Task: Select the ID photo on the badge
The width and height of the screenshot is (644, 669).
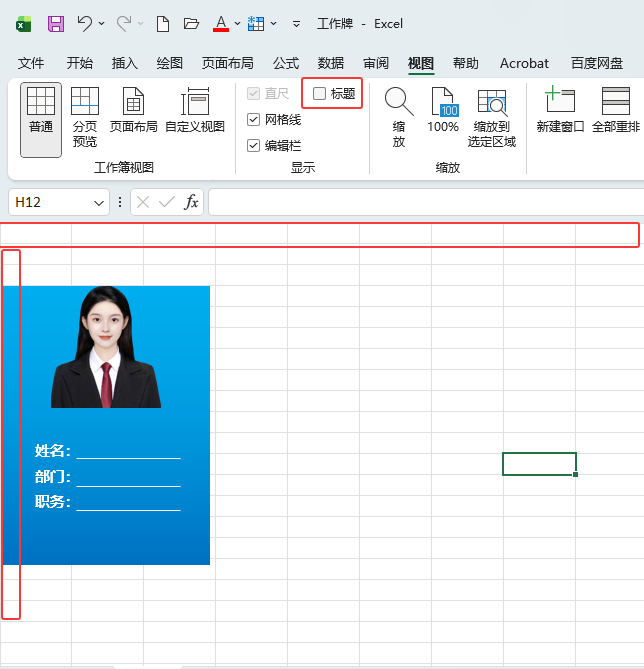Action: coord(106,347)
